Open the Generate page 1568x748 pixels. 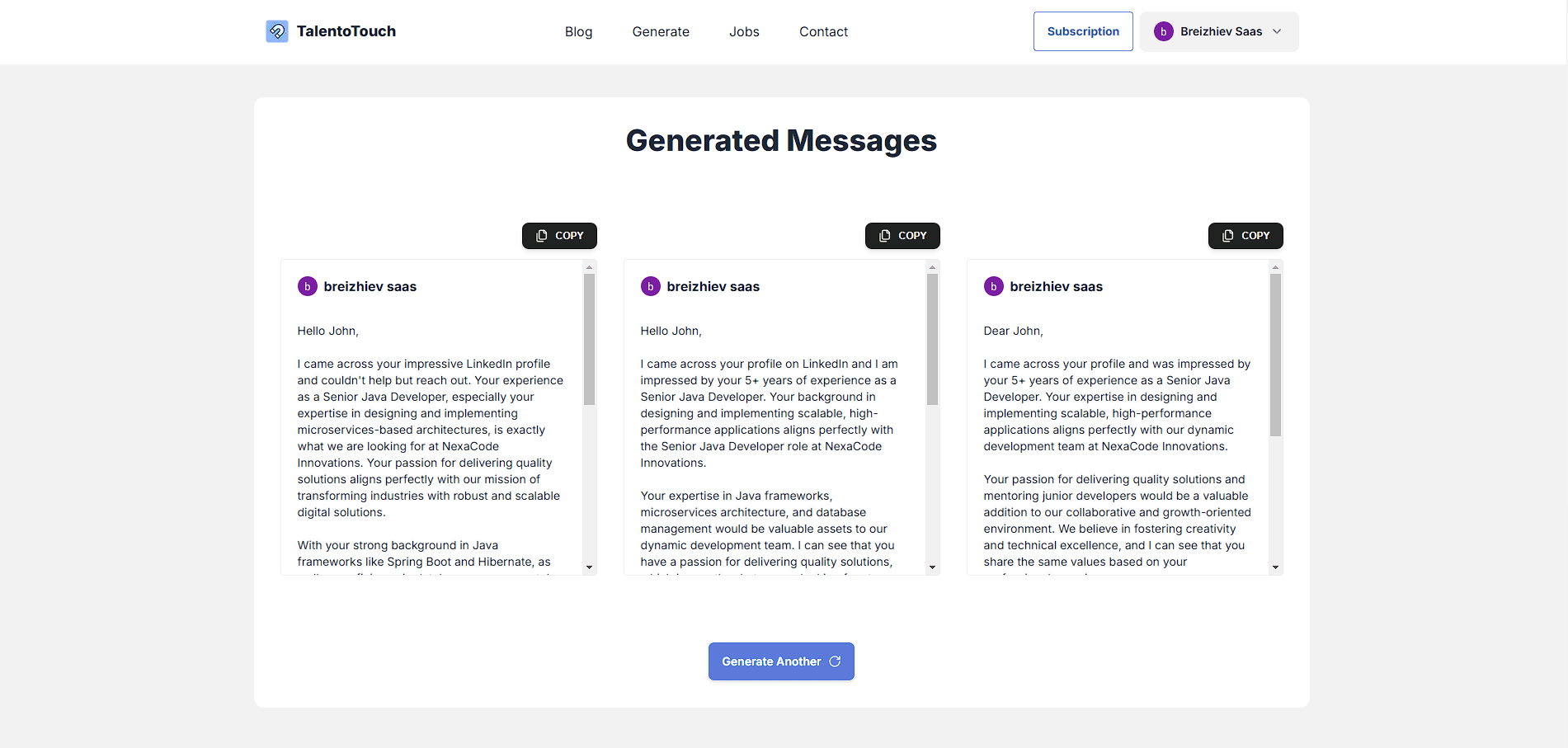pyautogui.click(x=660, y=31)
